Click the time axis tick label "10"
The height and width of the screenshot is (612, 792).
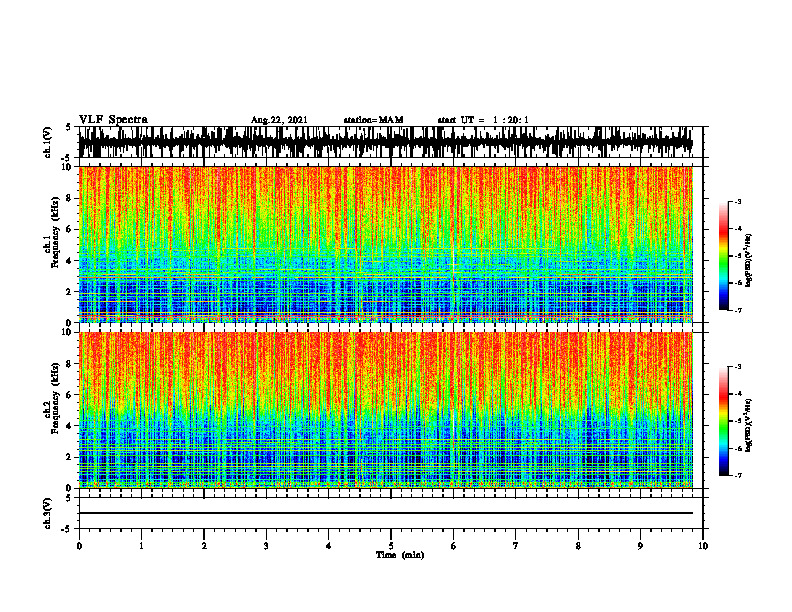(x=703, y=546)
